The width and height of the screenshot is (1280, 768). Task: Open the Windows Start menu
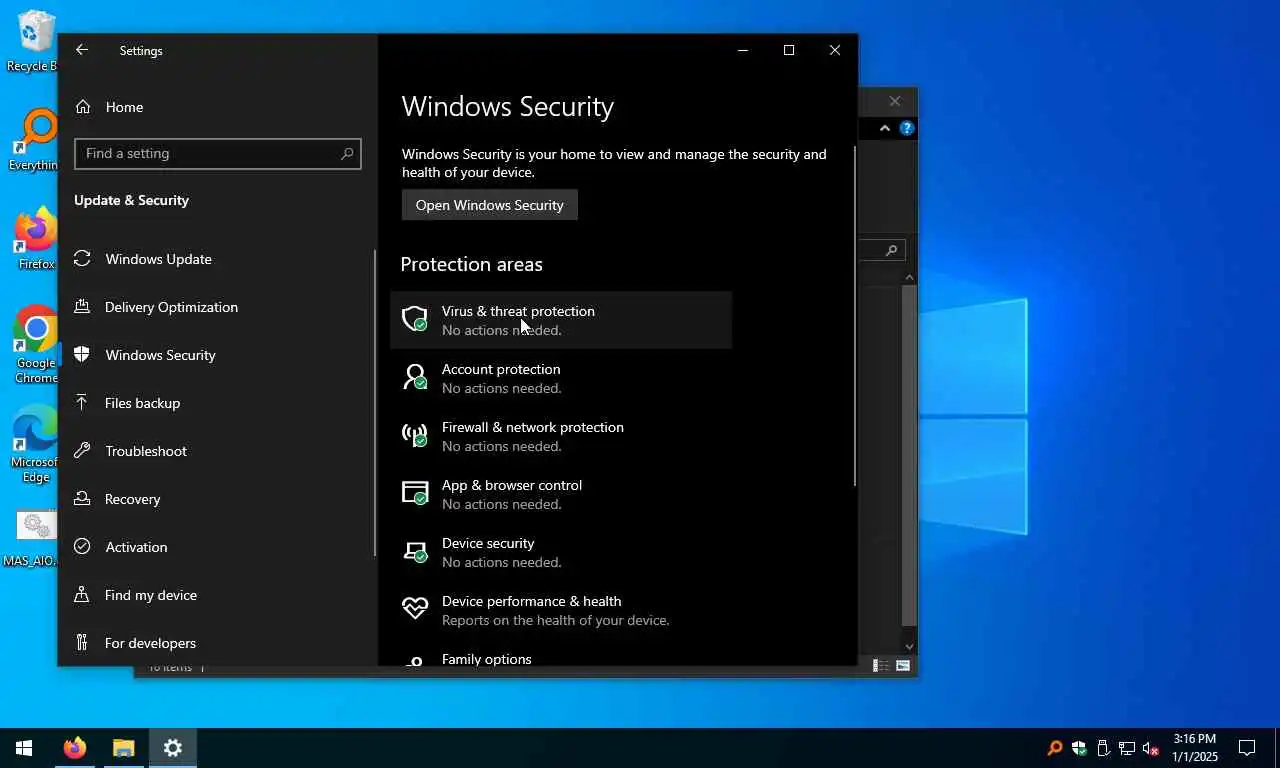tap(24, 748)
